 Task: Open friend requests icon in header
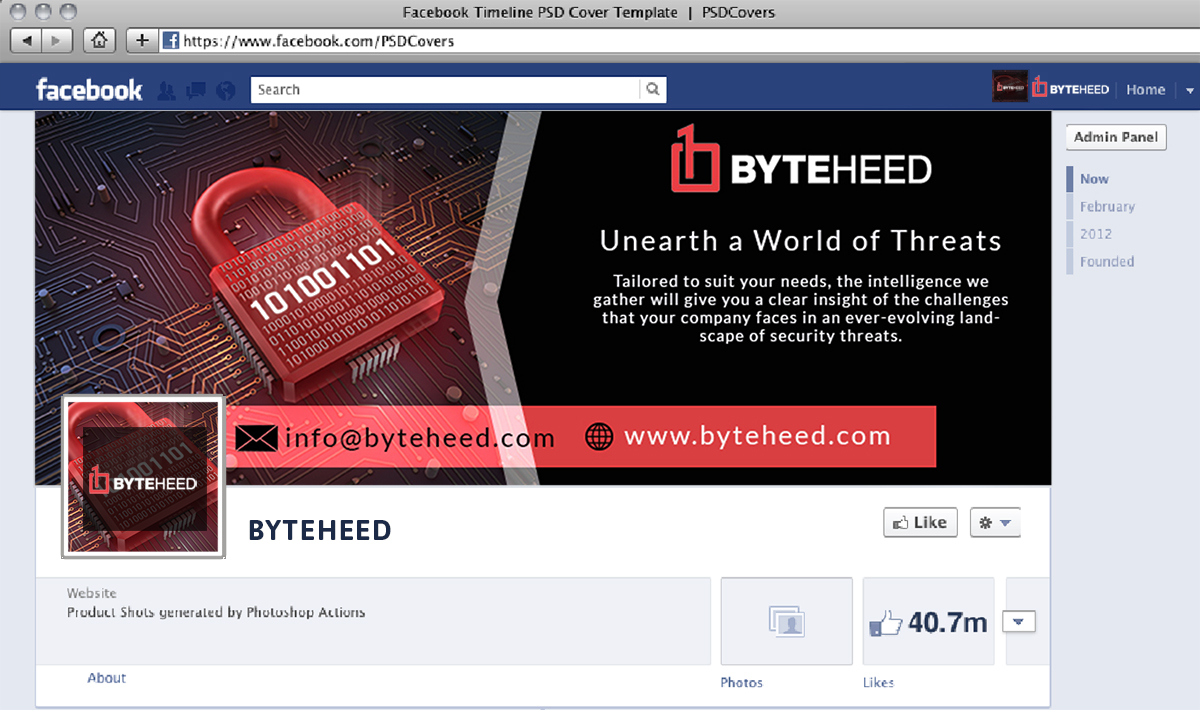coord(167,90)
